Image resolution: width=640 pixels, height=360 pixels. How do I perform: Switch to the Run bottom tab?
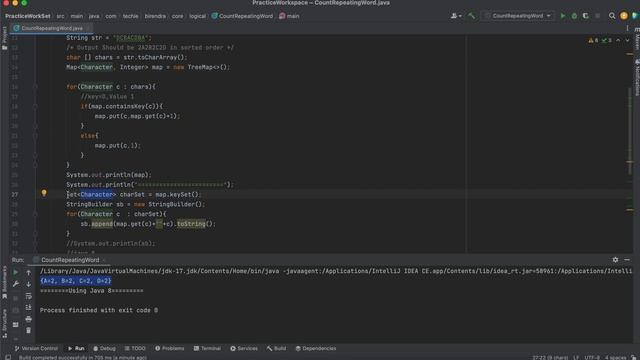[76, 348]
